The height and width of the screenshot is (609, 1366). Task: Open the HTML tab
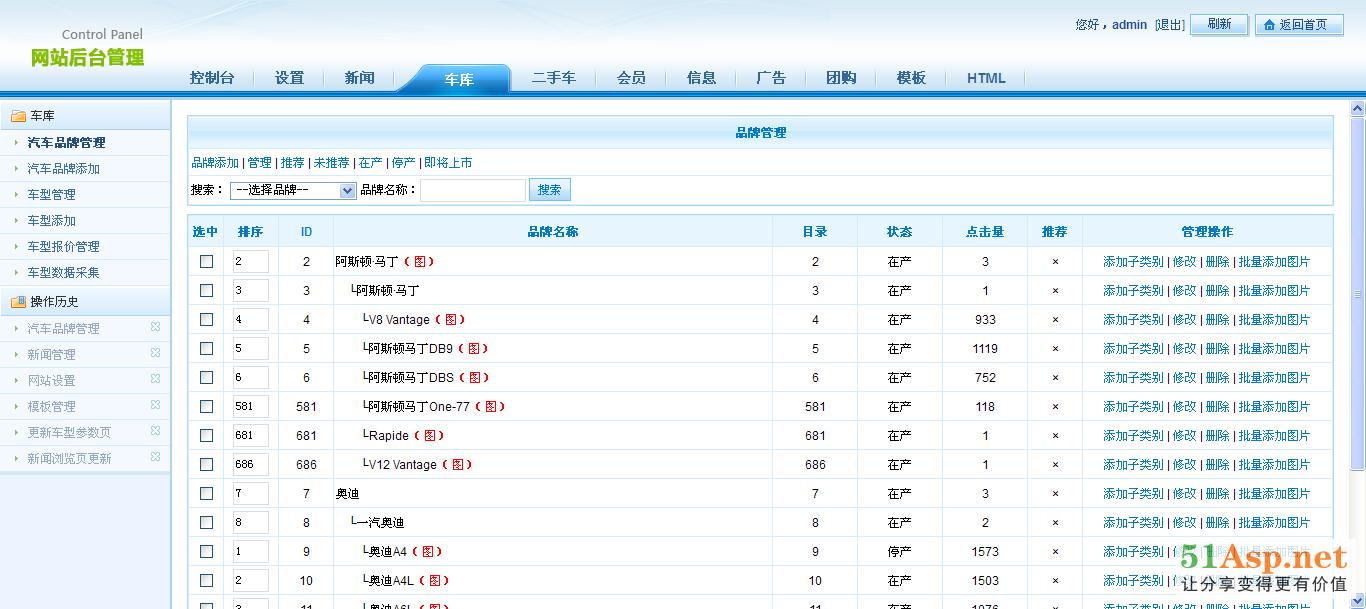(x=986, y=78)
